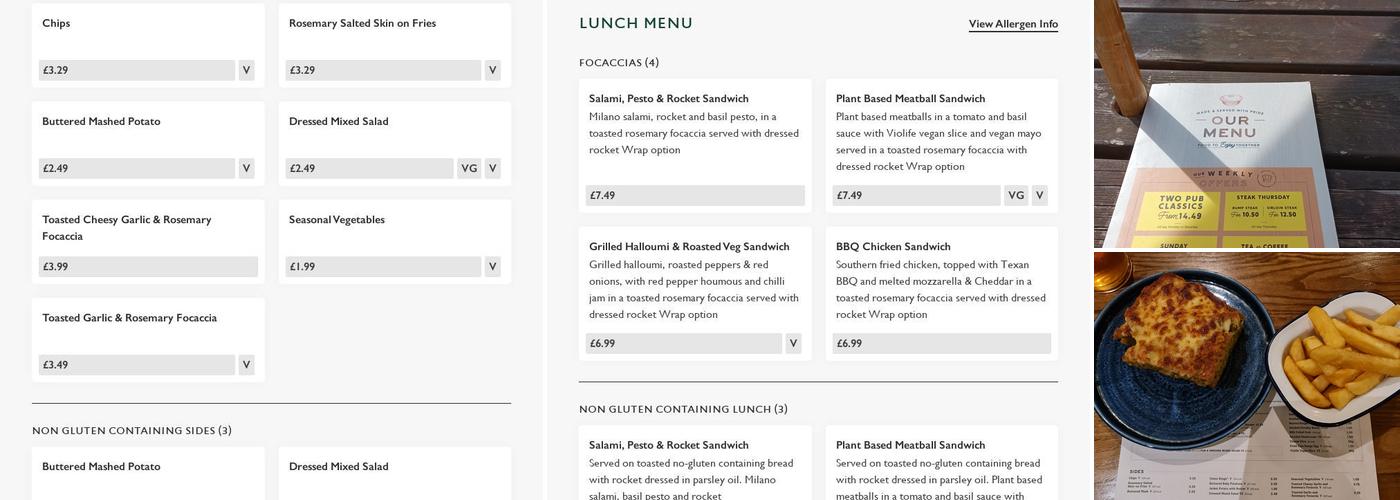Click the V badge on Seasonal Vegetables
This screenshot has height=500, width=1400.
coord(492,267)
